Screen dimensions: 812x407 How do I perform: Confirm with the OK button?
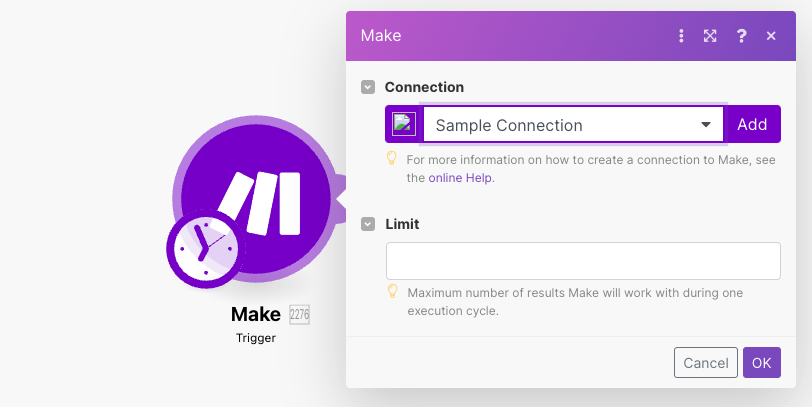point(761,362)
